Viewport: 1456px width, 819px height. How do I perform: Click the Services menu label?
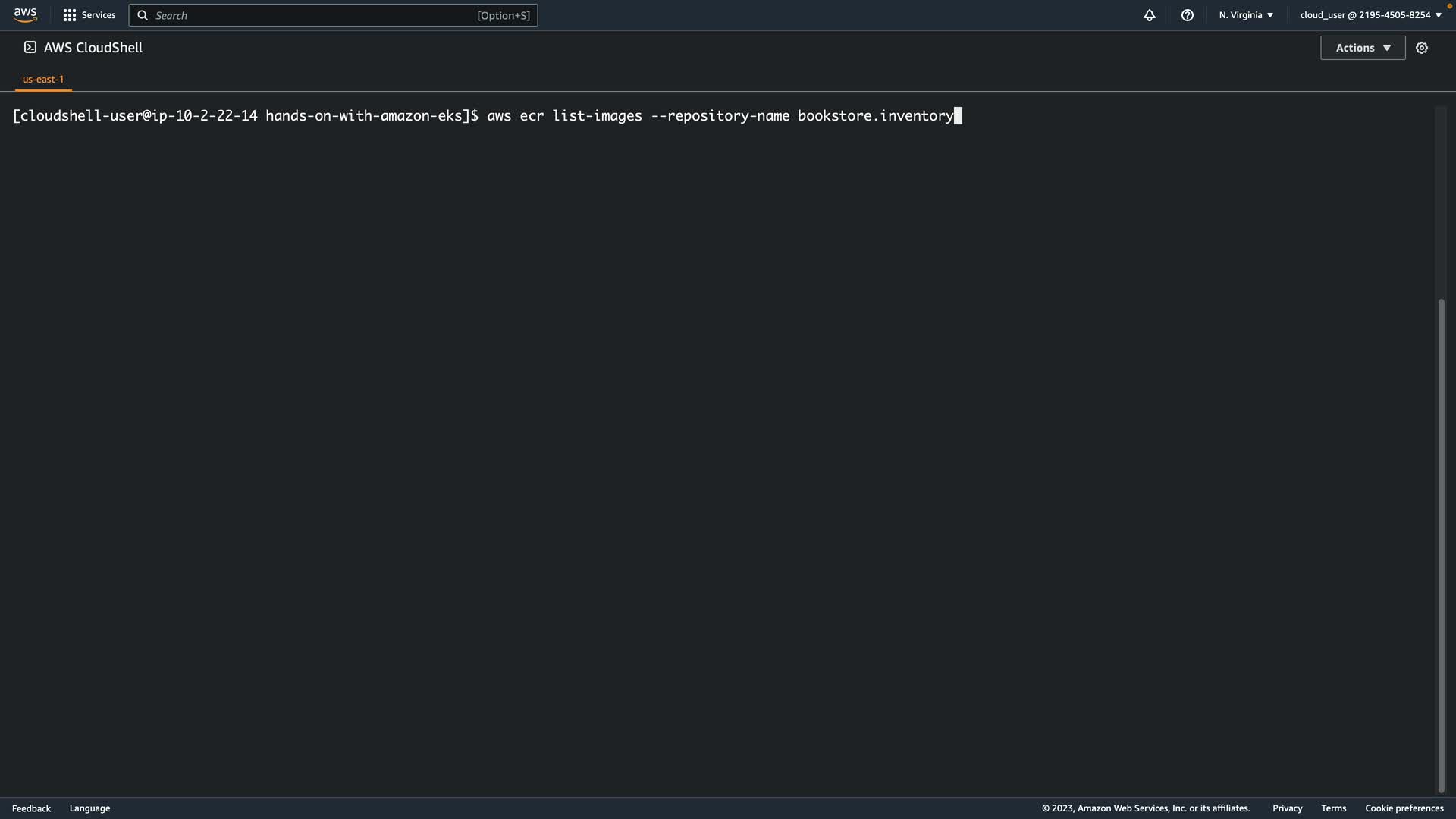[99, 15]
